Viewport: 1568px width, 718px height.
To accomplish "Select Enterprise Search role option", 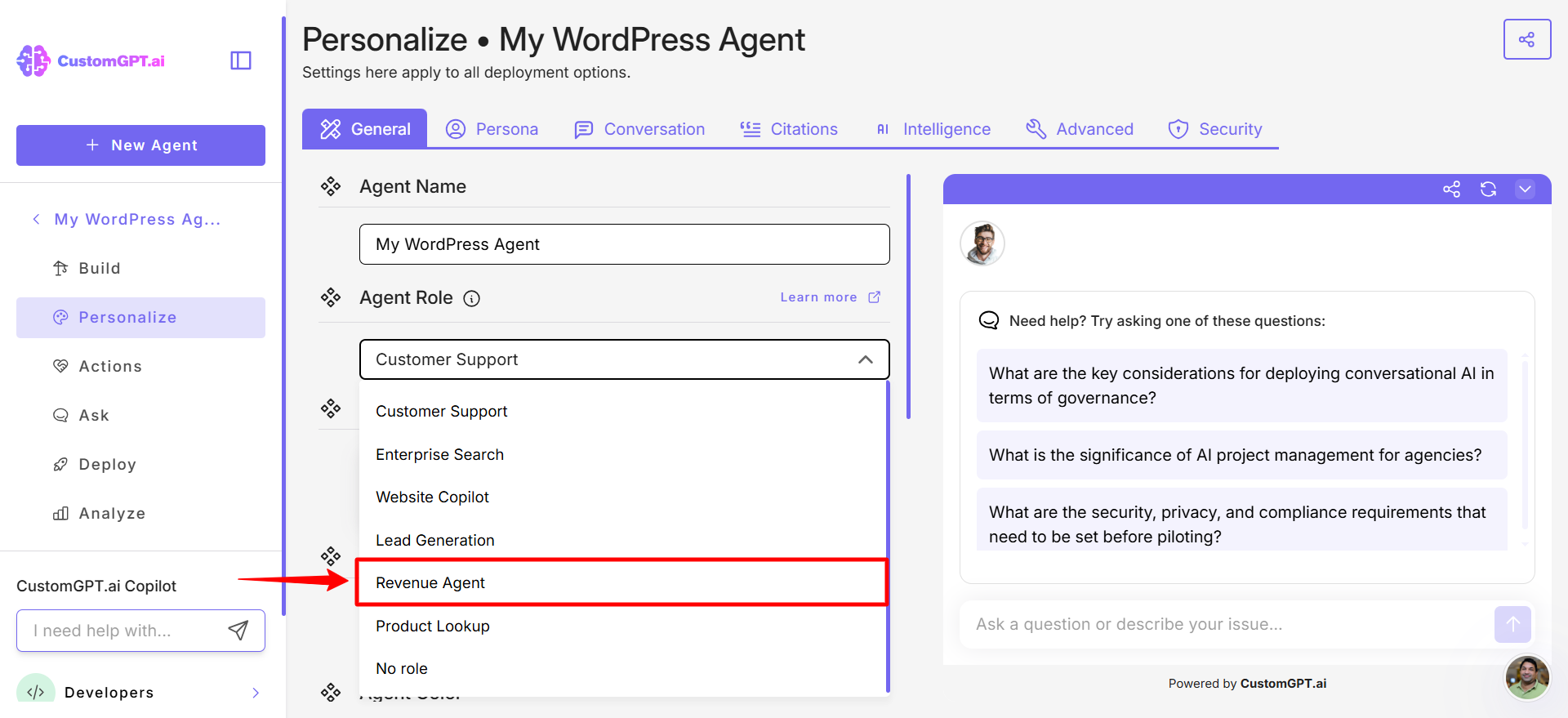I will [622, 454].
